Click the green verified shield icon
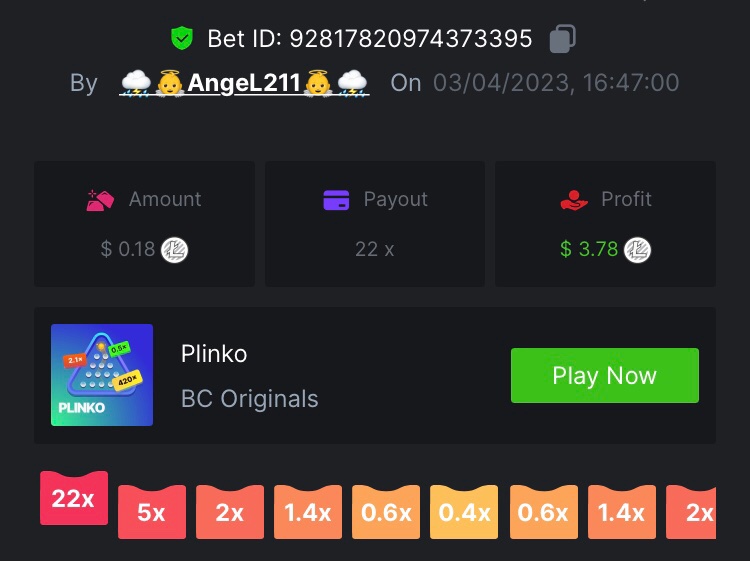This screenshot has width=750, height=561. point(182,38)
